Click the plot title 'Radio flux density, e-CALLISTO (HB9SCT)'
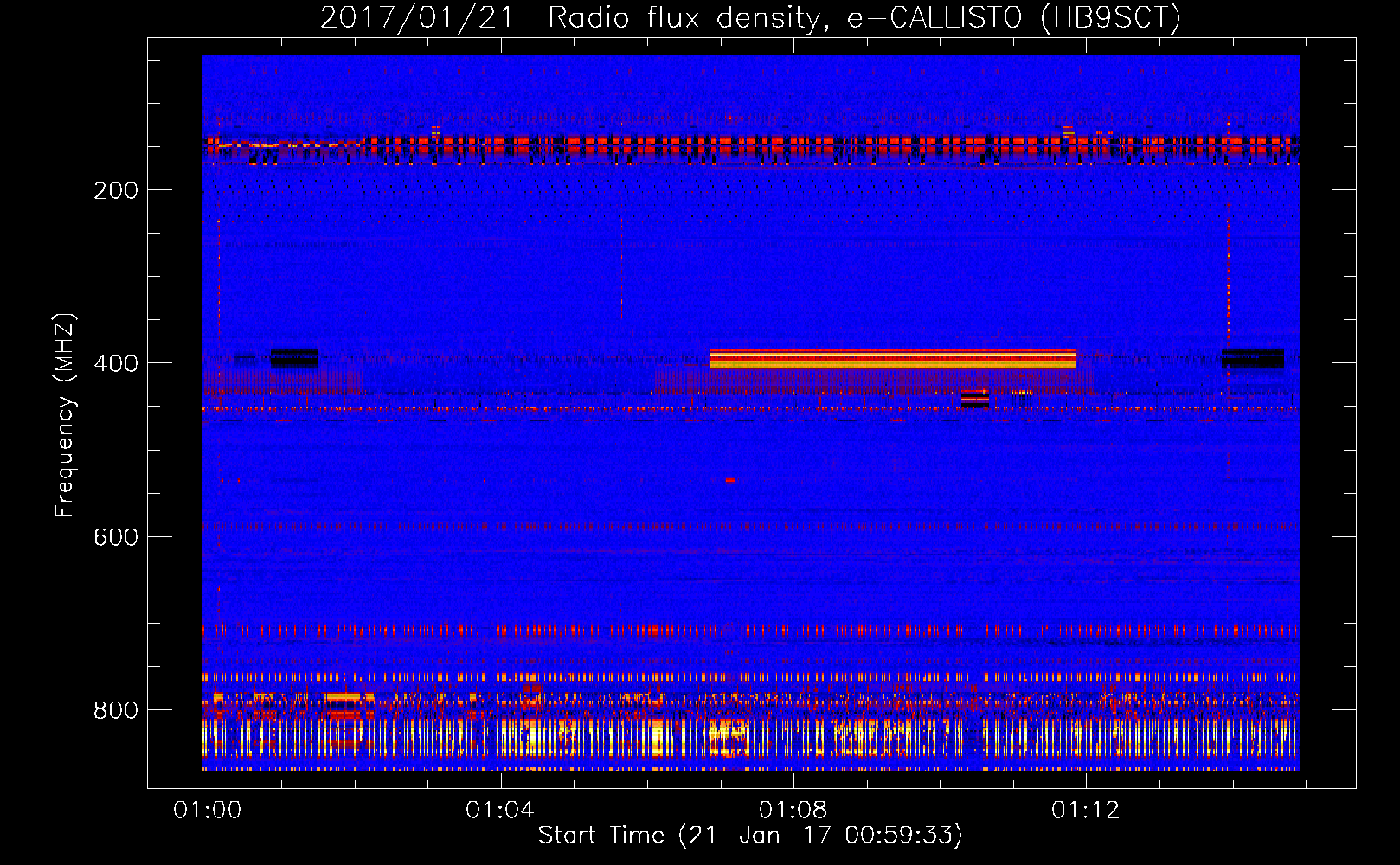Image resolution: width=1400 pixels, height=865 pixels. point(864,17)
